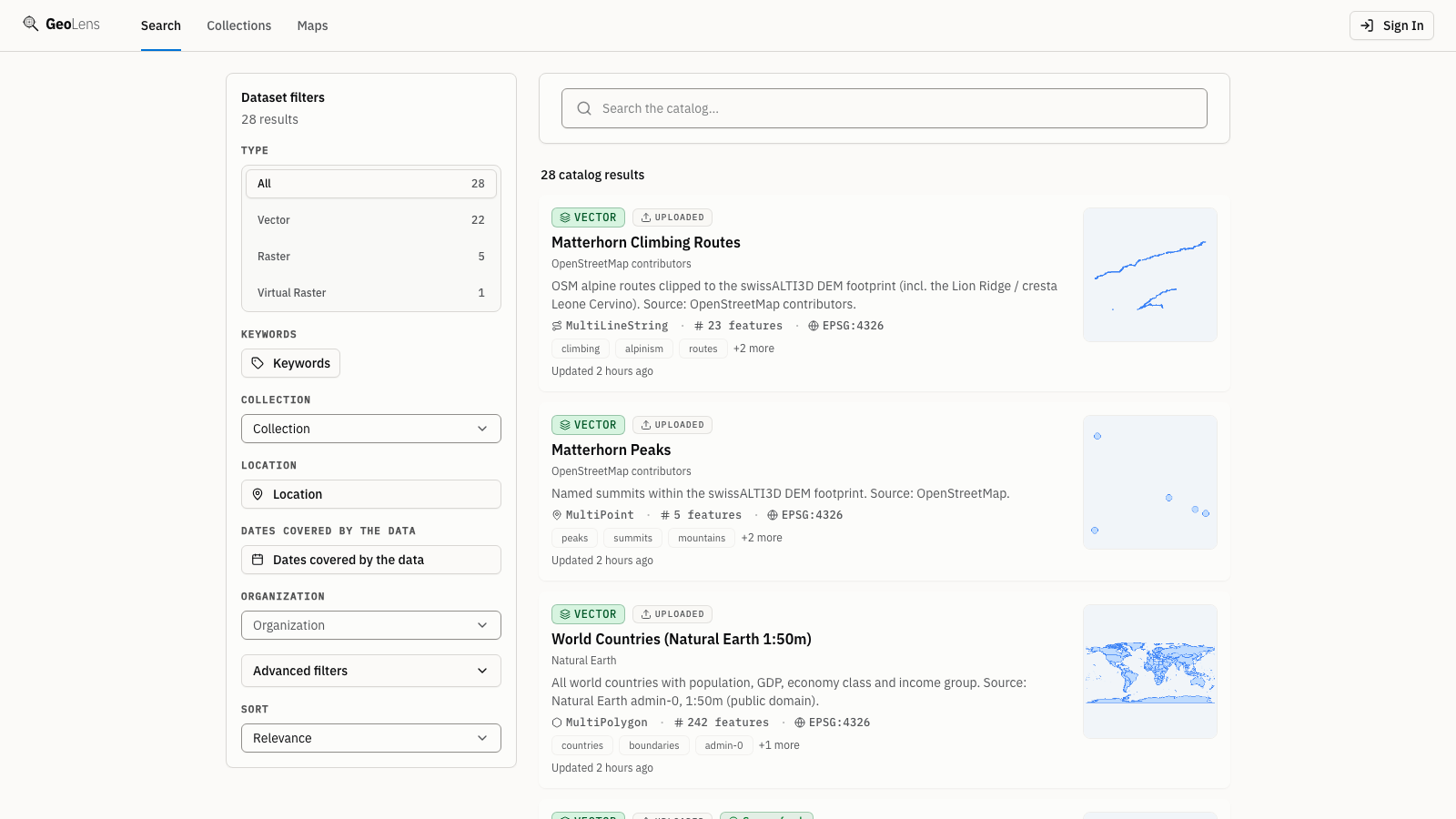Switch to the Search tab
Image resolution: width=1456 pixels, height=819 pixels.
(x=161, y=25)
